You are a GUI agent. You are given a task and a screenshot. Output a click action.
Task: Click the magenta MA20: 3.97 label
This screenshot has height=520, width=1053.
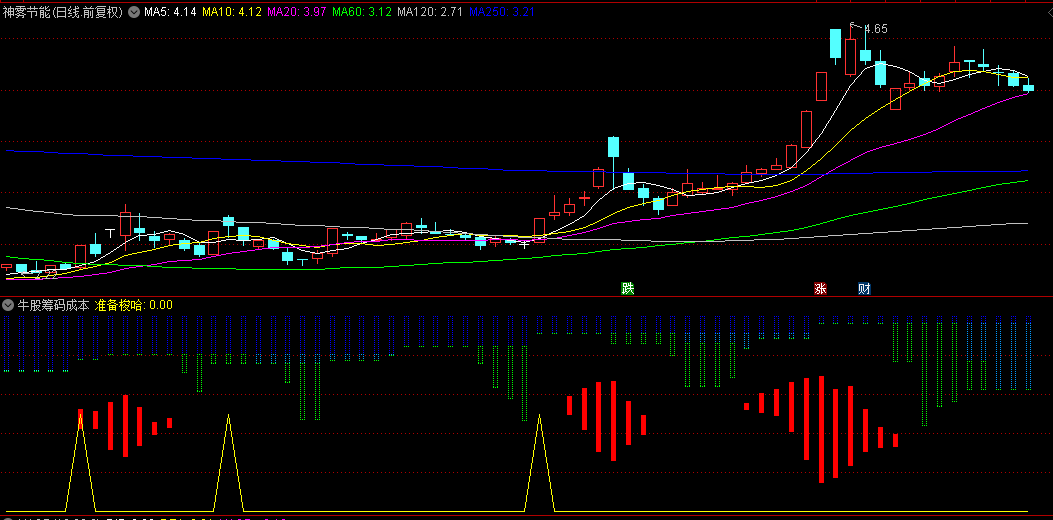(x=297, y=11)
